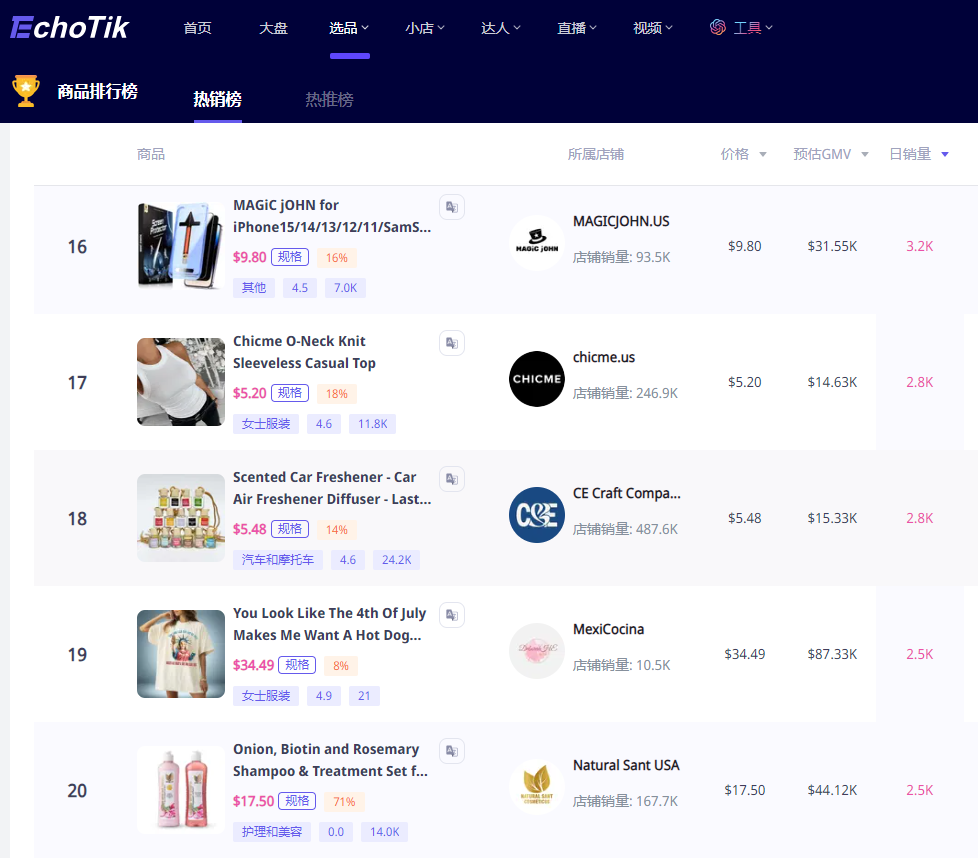Open the 首页 page
This screenshot has height=858, width=978.
[197, 27]
